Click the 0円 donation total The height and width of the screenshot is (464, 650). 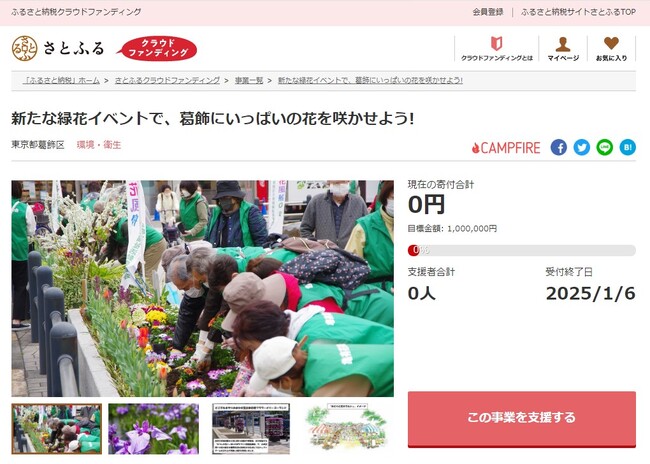pos(427,204)
